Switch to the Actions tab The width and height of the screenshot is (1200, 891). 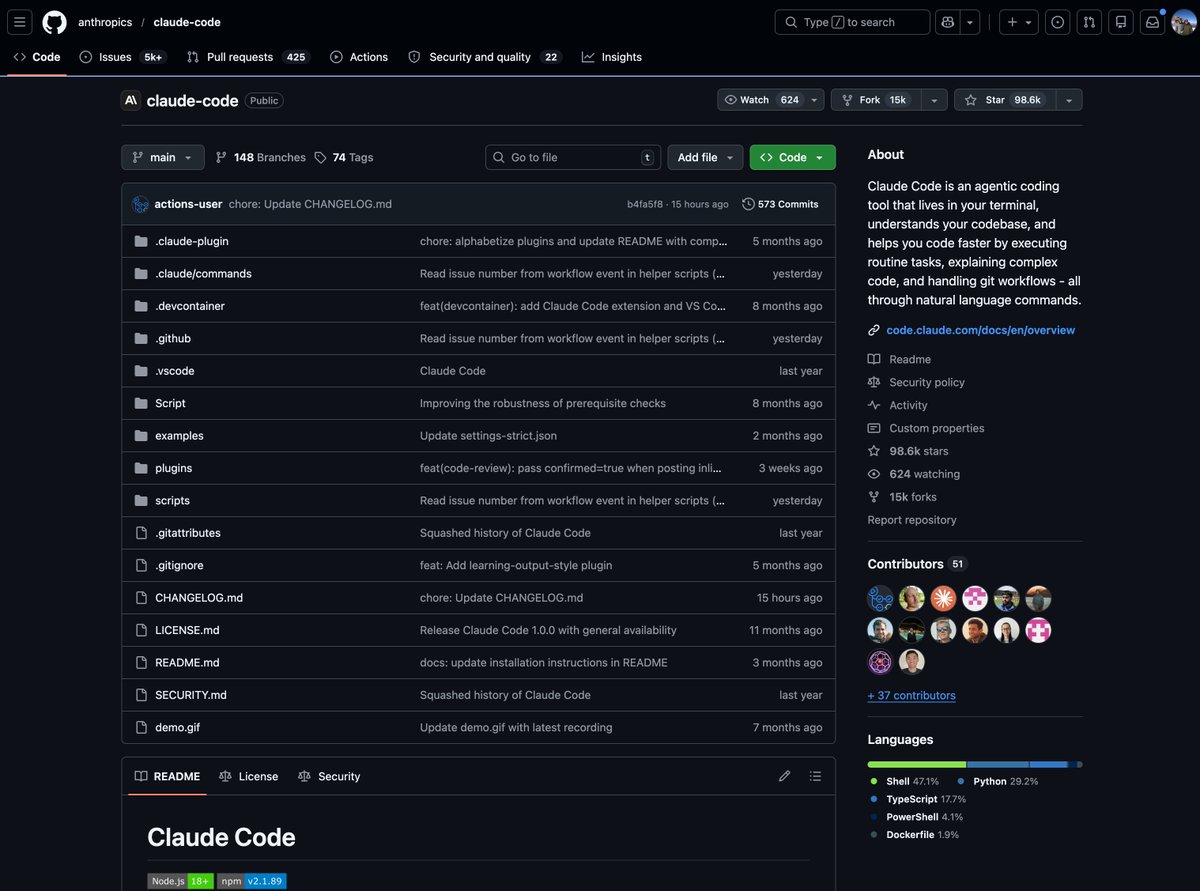click(359, 57)
